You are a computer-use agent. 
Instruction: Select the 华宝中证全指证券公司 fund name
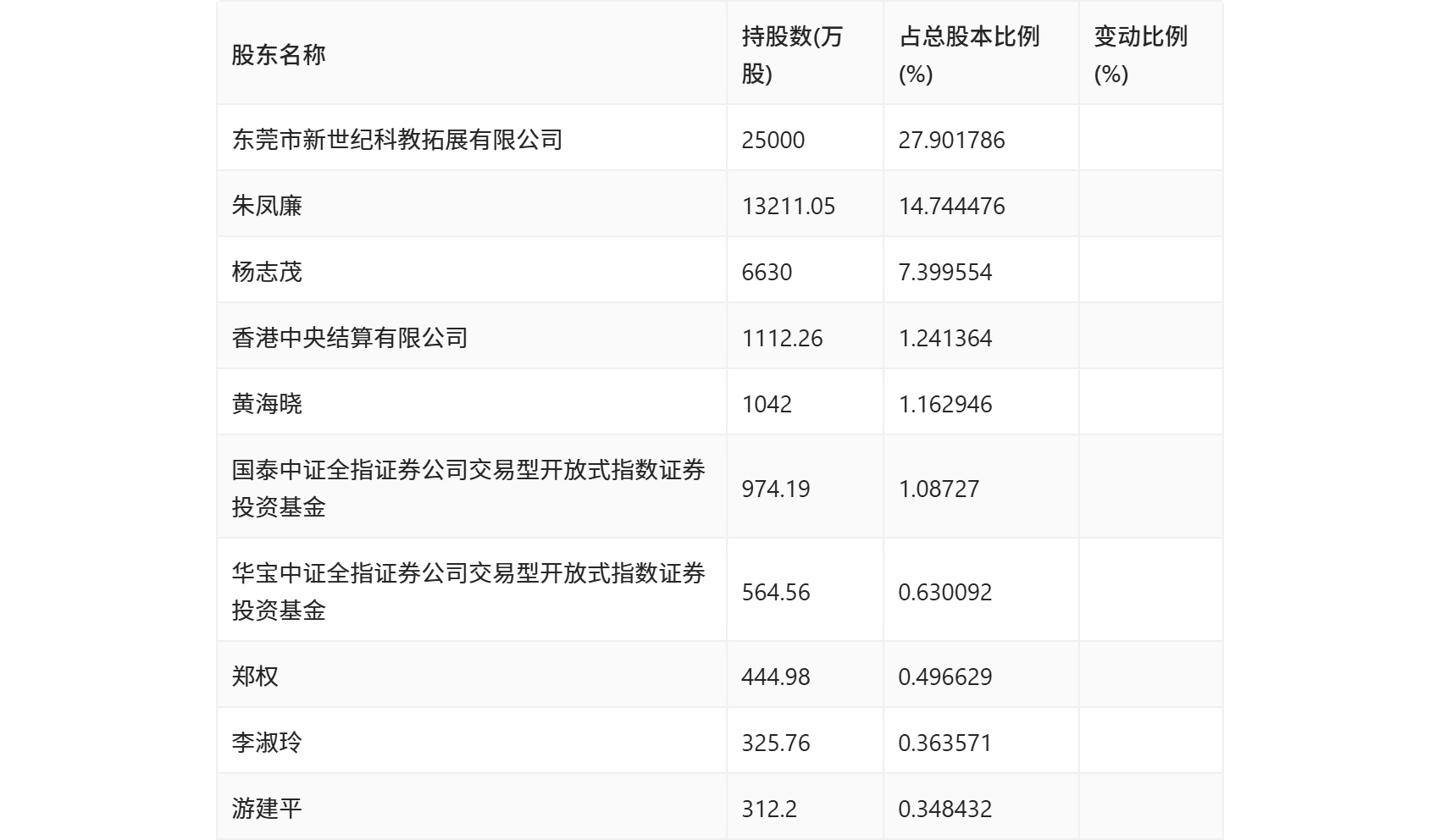(x=468, y=592)
